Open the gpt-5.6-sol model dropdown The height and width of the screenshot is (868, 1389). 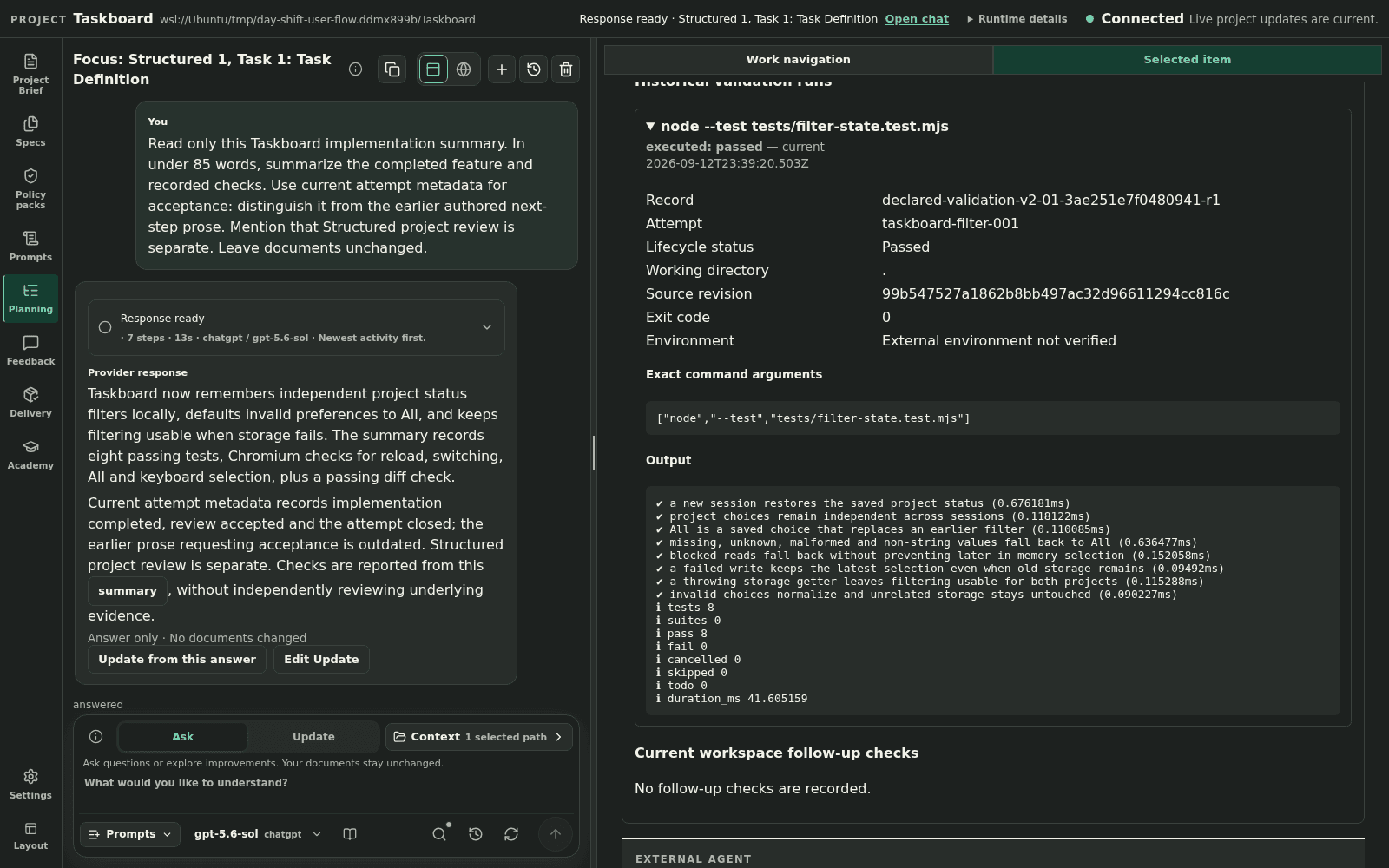pos(258,834)
